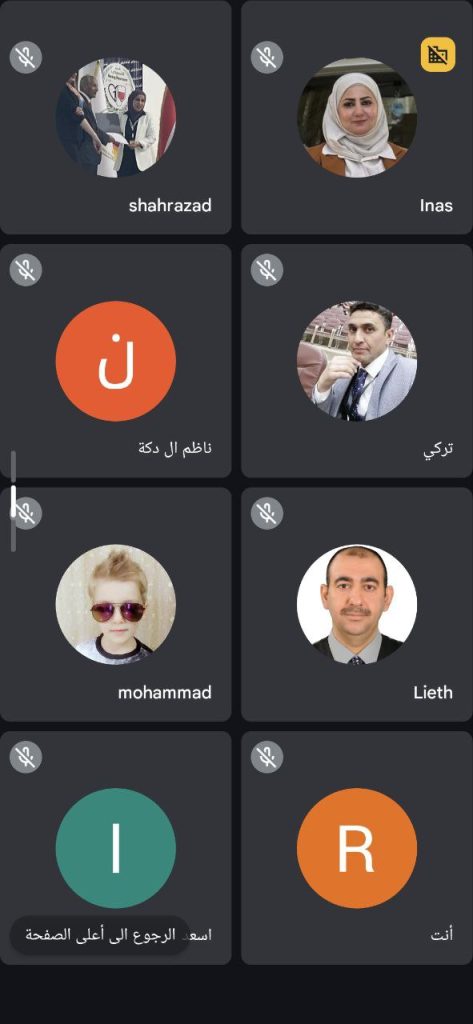
Task: Click the vertical scroll indicator at left edge
Action: coord(13,501)
